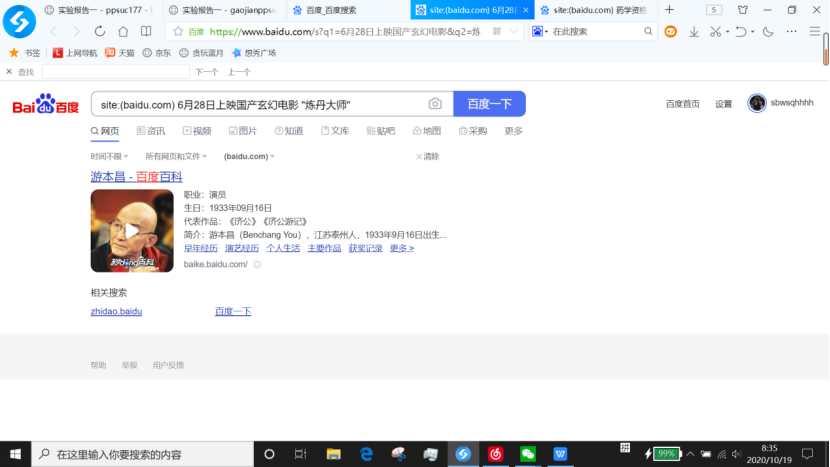830x467 pixels.
Task: Select the 资讯 search tab
Action: click(151, 131)
